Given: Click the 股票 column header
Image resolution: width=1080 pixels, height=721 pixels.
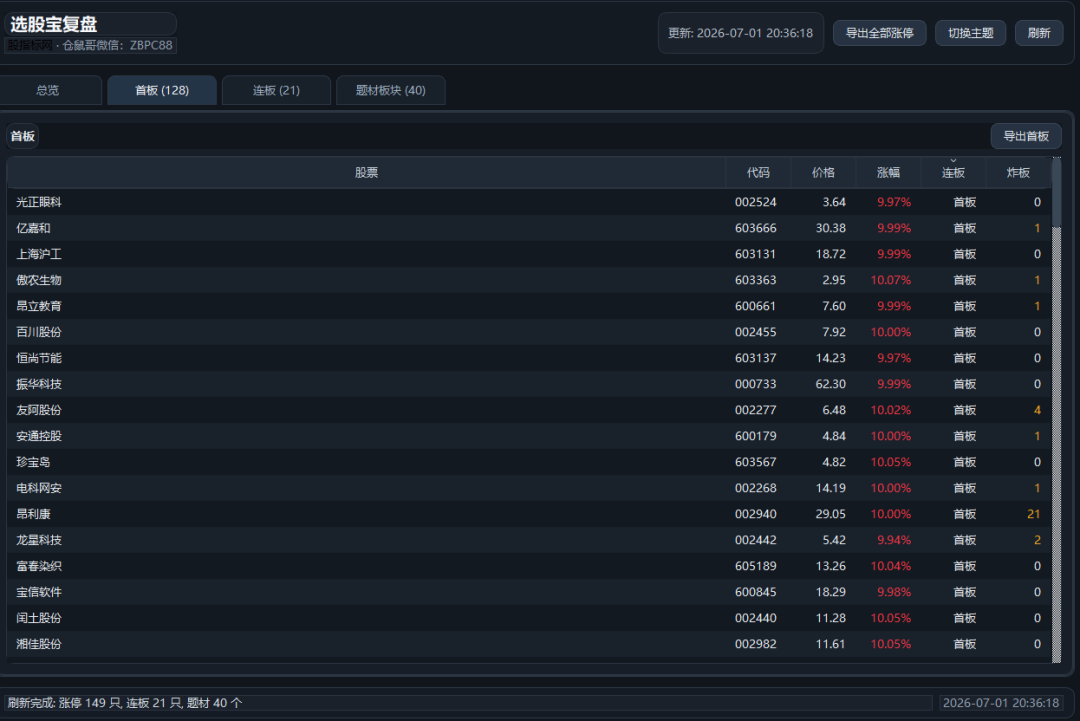Looking at the screenshot, I should tap(366, 173).
